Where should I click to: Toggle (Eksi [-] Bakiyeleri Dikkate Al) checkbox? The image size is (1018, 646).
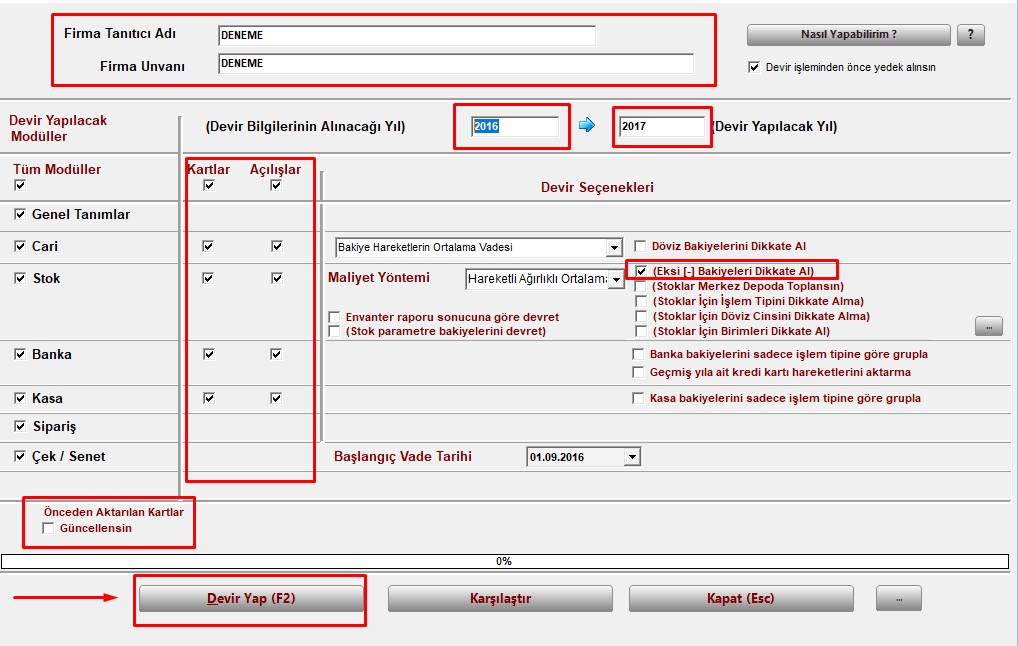pyautogui.click(x=641, y=271)
